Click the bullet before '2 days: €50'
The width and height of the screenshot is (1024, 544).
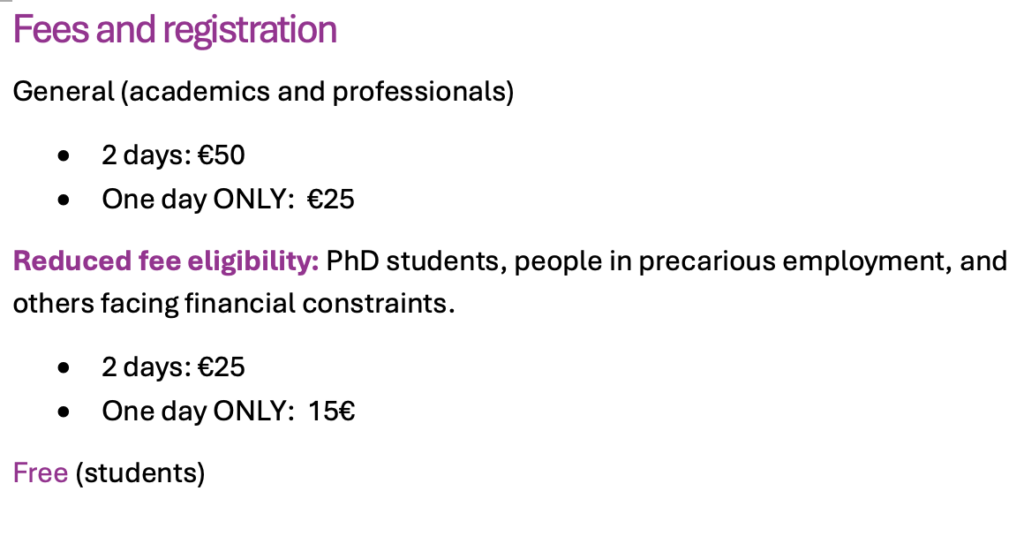65,157
